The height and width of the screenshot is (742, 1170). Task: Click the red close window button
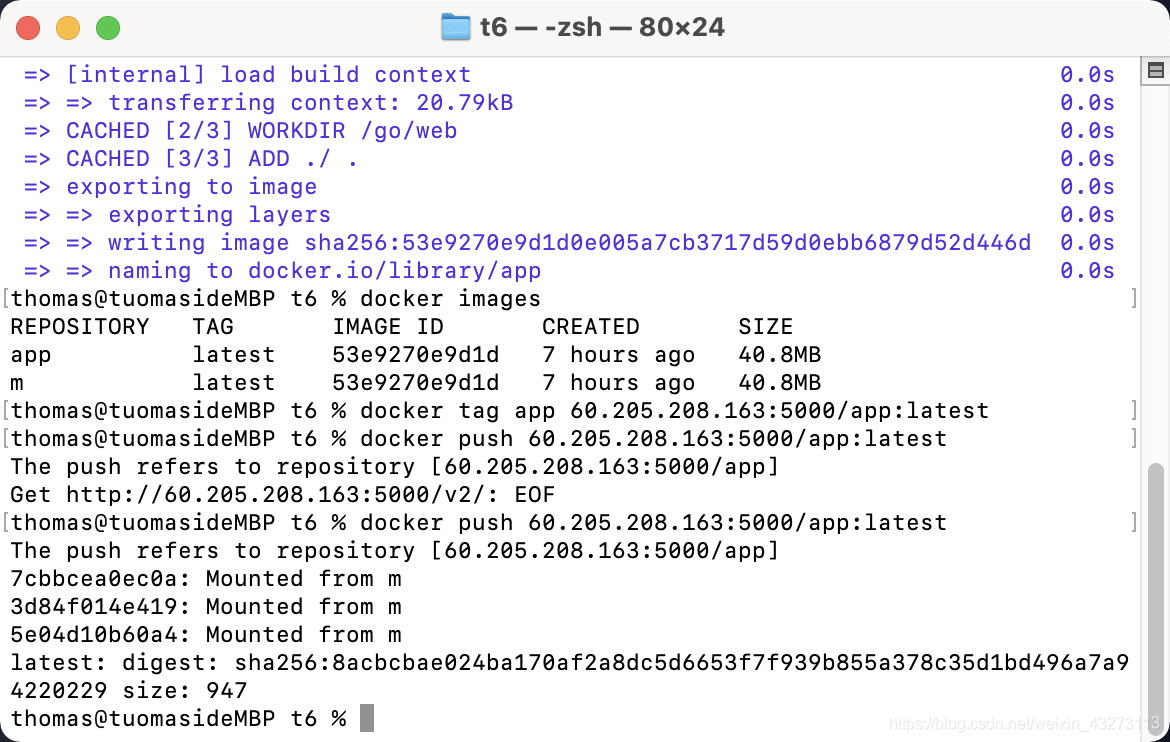(x=28, y=28)
